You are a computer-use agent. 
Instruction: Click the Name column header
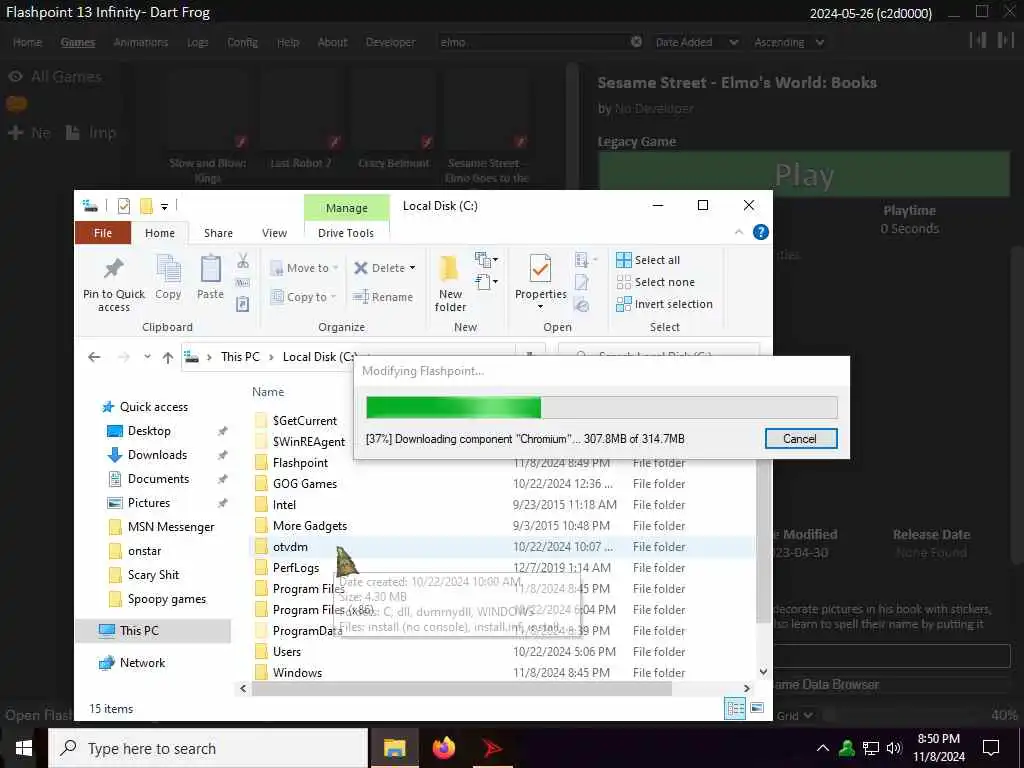[268, 392]
